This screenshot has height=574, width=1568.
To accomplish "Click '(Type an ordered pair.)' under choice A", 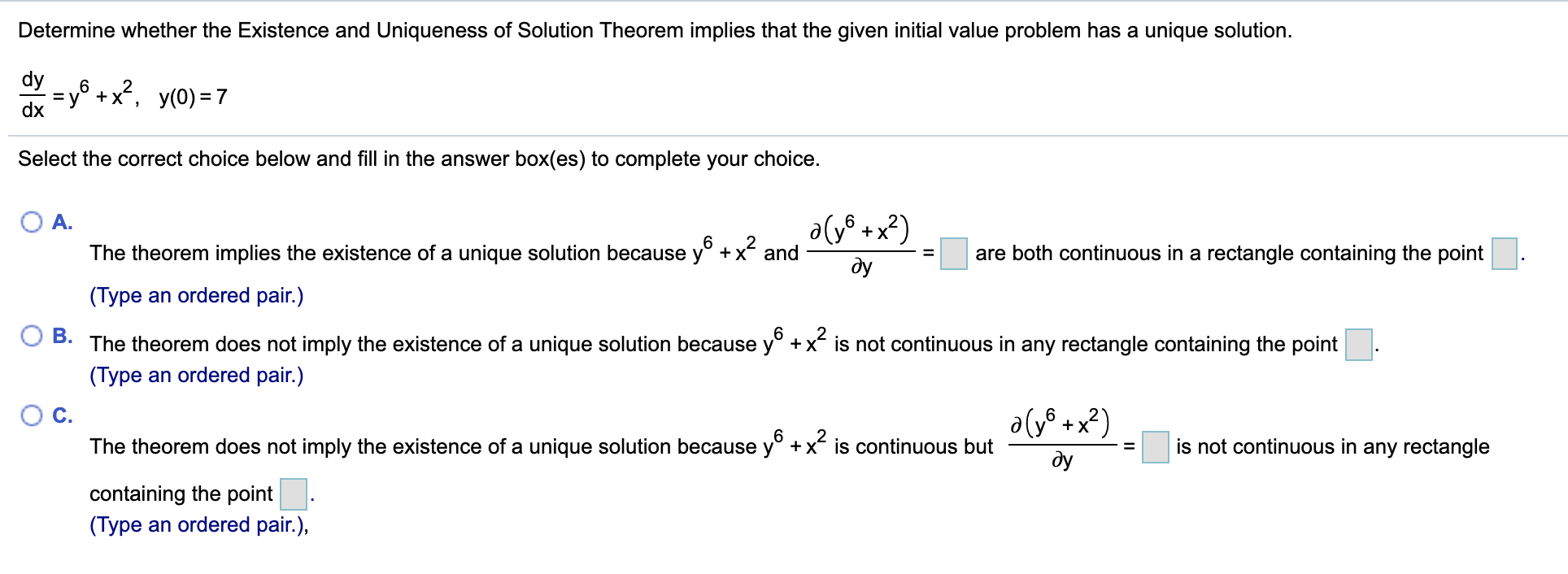I will coord(196,295).
